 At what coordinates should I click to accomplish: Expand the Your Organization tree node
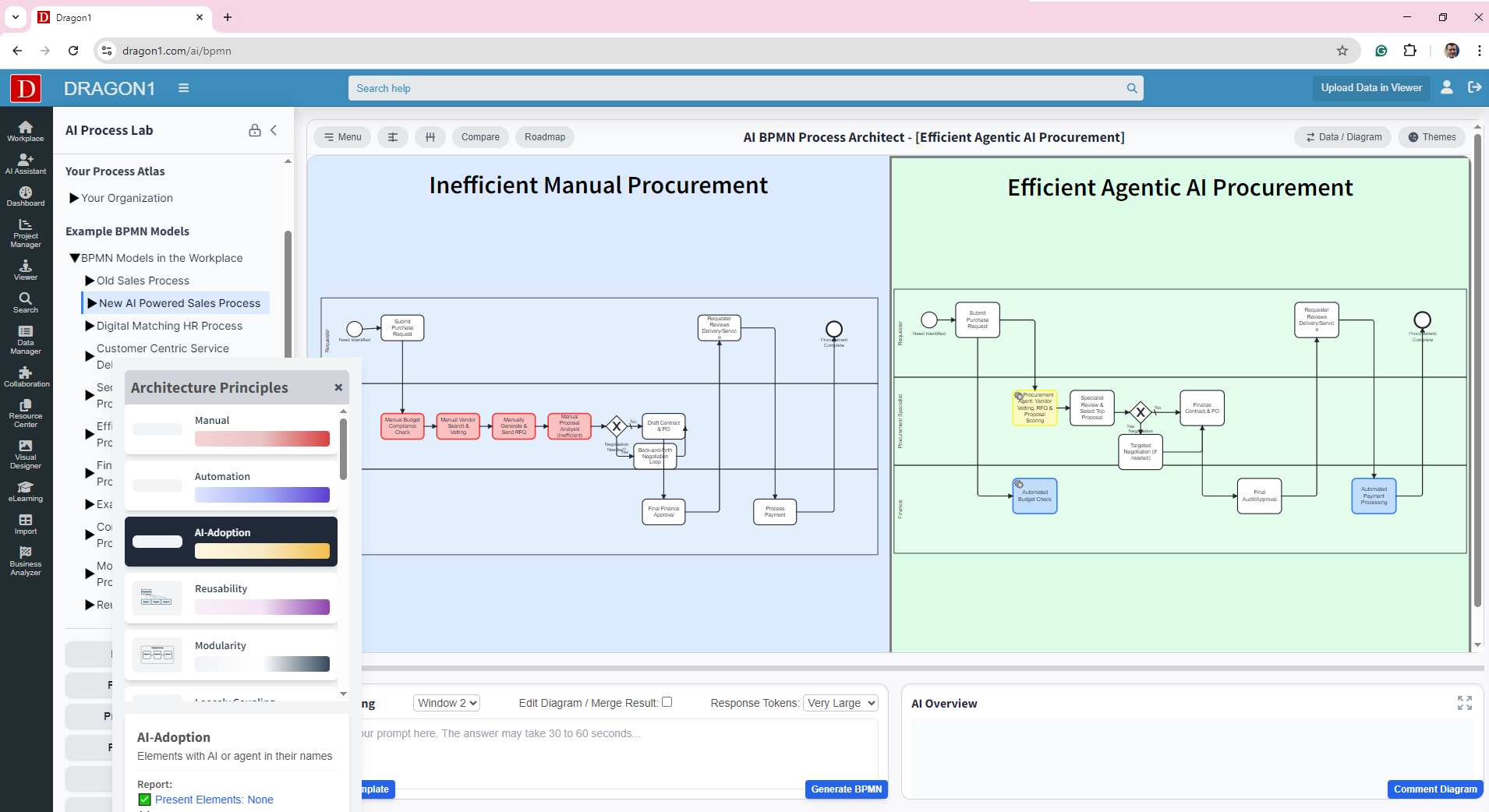click(x=74, y=198)
